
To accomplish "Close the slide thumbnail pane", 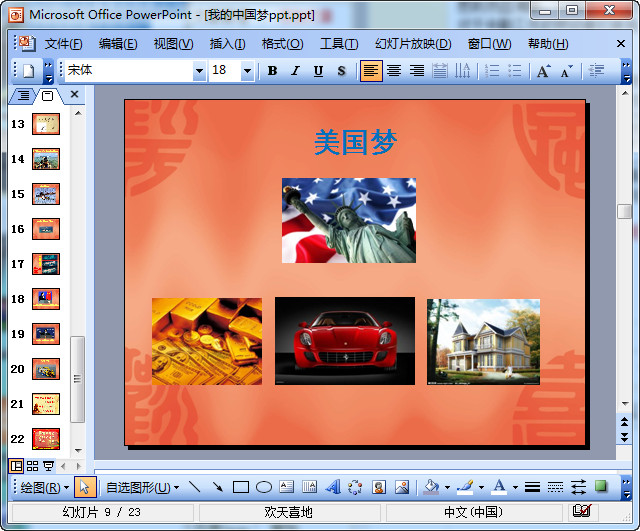I will [x=74, y=94].
